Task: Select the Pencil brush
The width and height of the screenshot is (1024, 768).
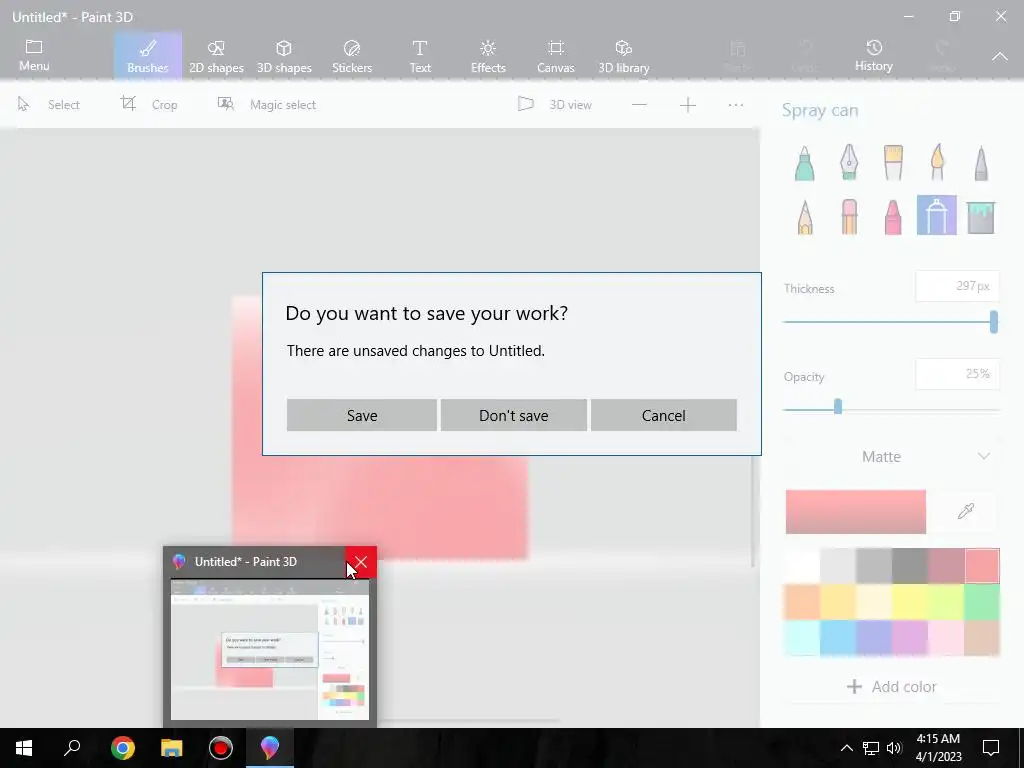Action: pyautogui.click(x=805, y=216)
